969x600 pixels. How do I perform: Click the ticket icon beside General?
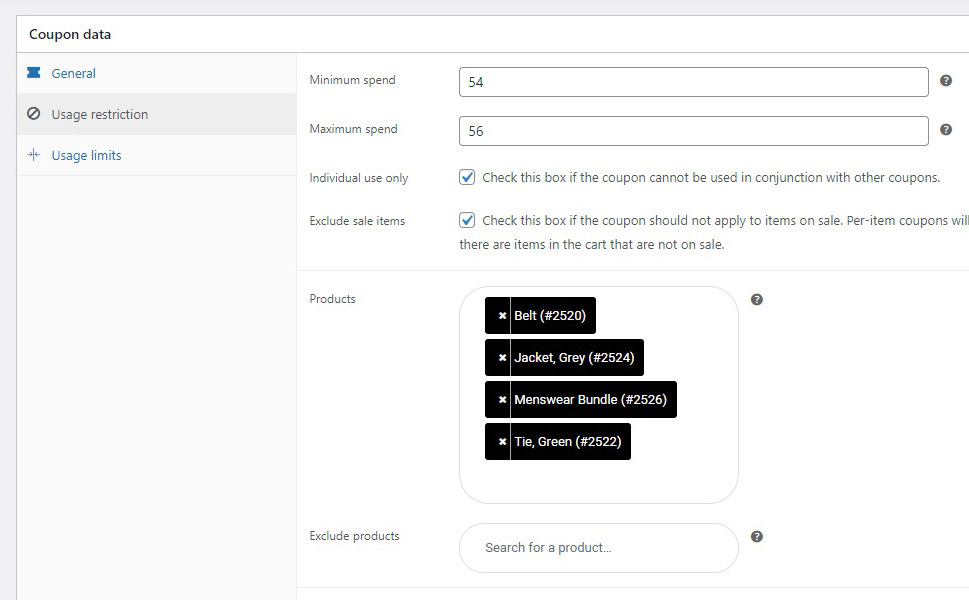(x=34, y=73)
